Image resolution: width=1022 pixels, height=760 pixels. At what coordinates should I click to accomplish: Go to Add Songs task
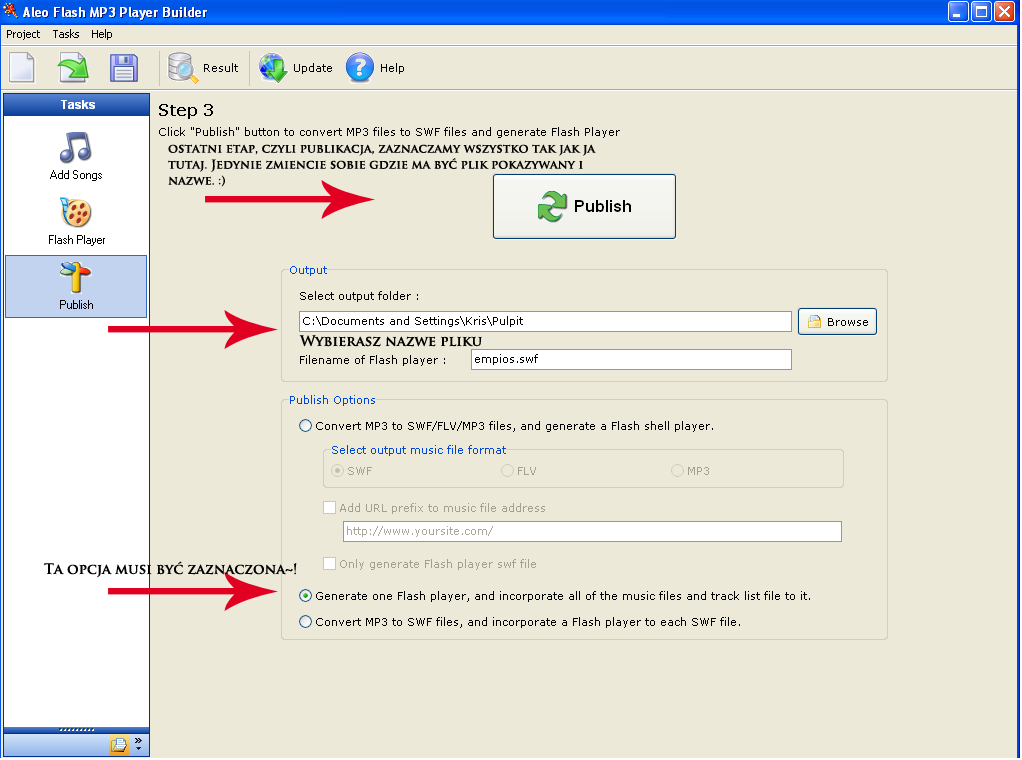76,156
